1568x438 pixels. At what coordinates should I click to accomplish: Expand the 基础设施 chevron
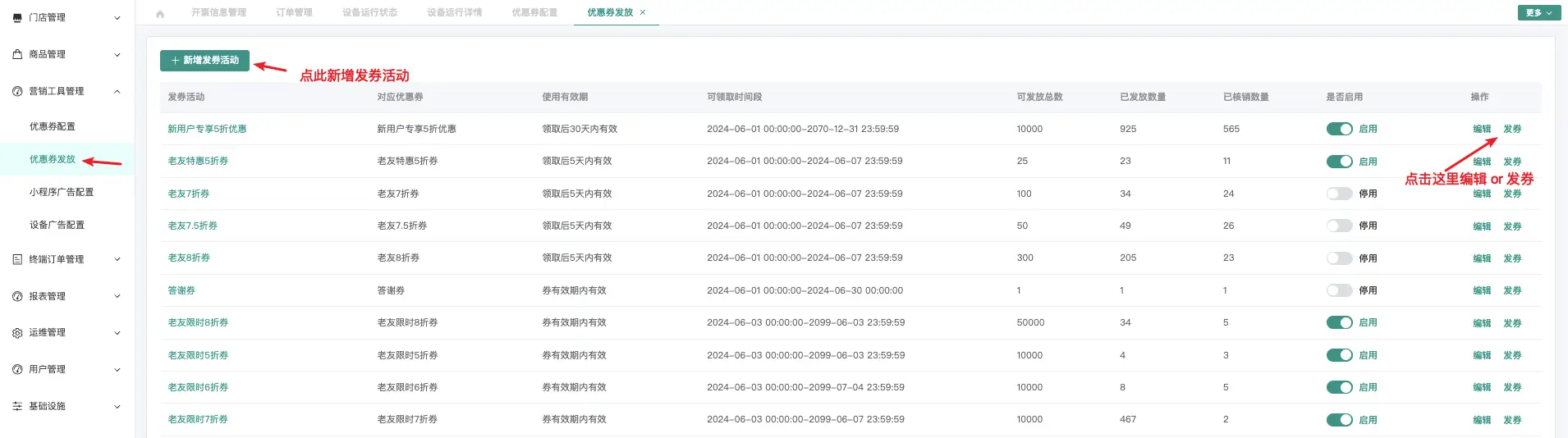point(117,407)
